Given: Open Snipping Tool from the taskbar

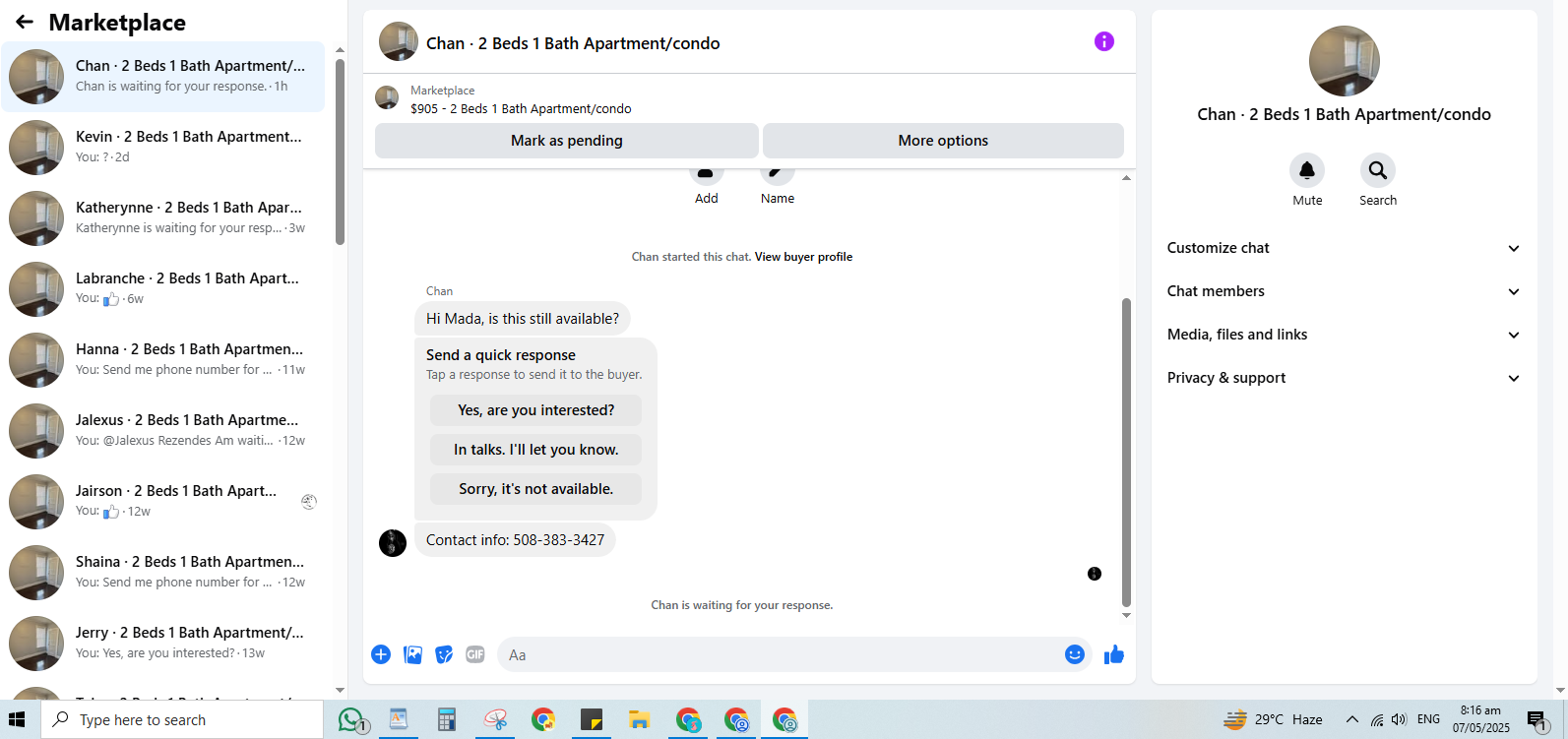Looking at the screenshot, I should pyautogui.click(x=495, y=720).
